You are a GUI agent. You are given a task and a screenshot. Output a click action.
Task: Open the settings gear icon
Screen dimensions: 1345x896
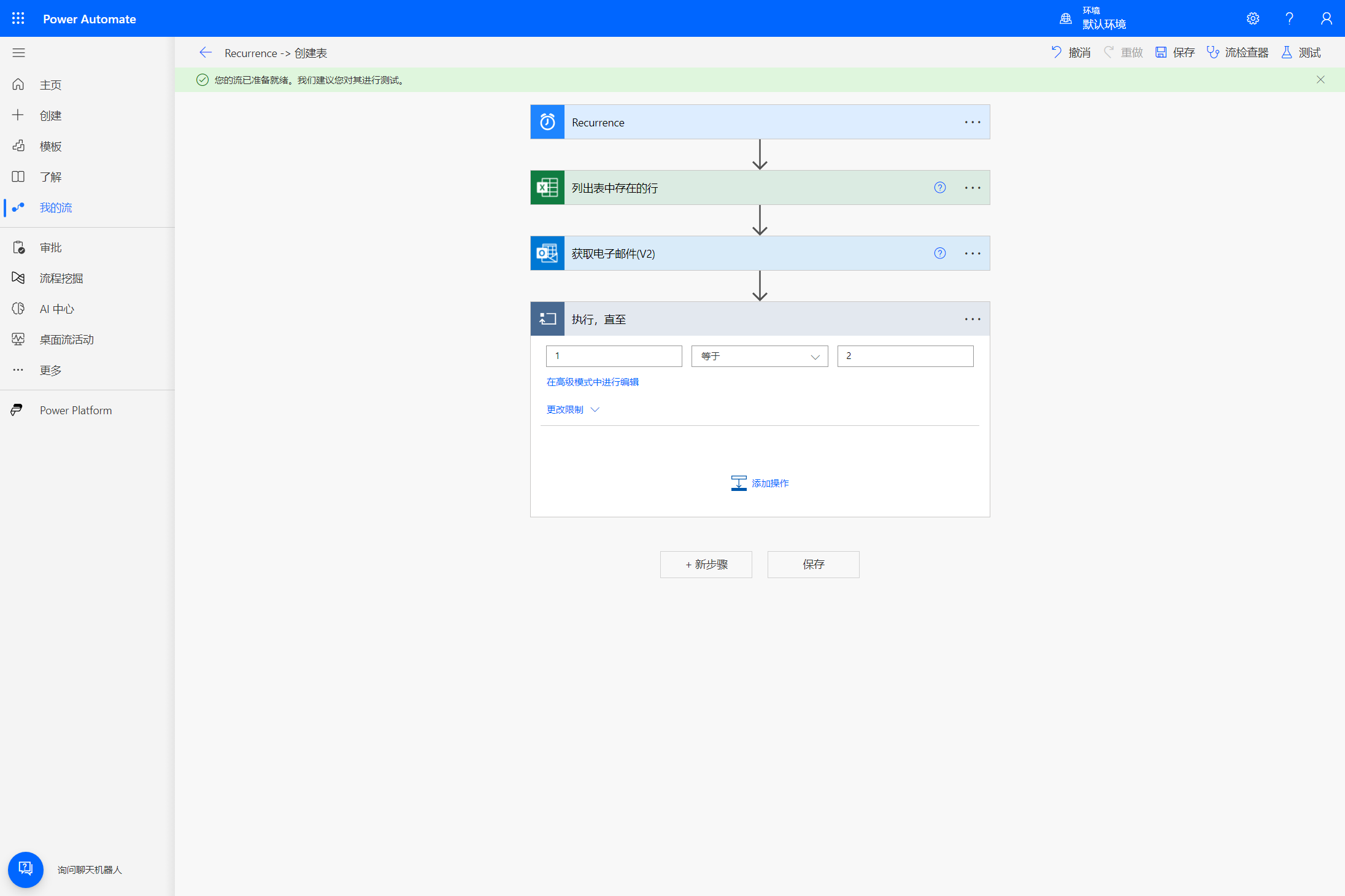click(1252, 18)
